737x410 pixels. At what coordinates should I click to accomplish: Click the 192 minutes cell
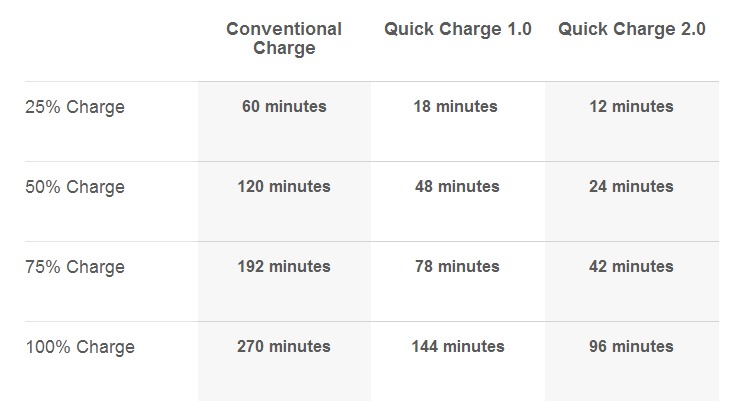click(284, 266)
